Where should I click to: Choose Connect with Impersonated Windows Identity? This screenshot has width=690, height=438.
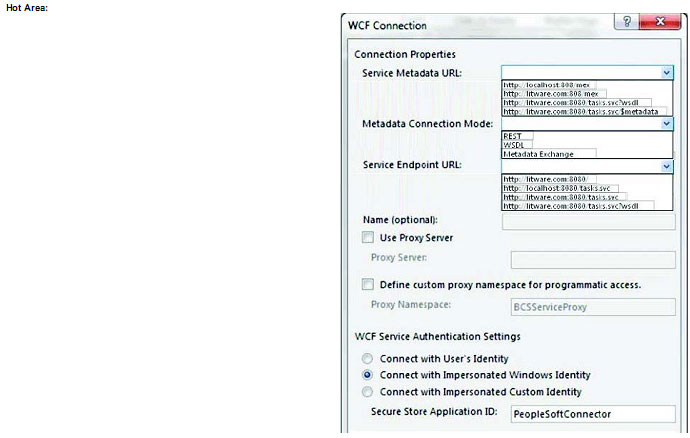tap(369, 374)
